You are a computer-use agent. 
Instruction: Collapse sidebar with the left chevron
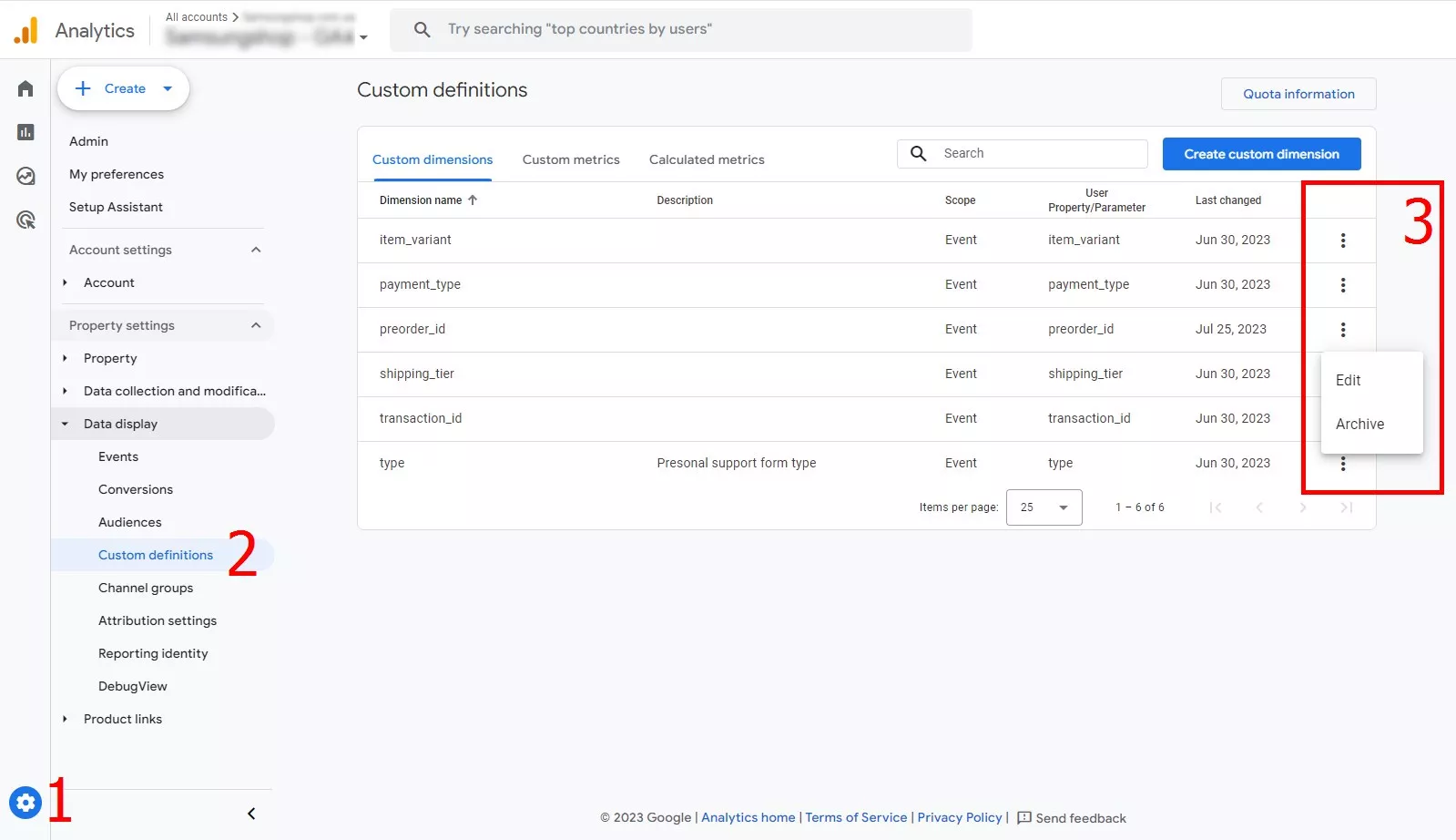(251, 814)
